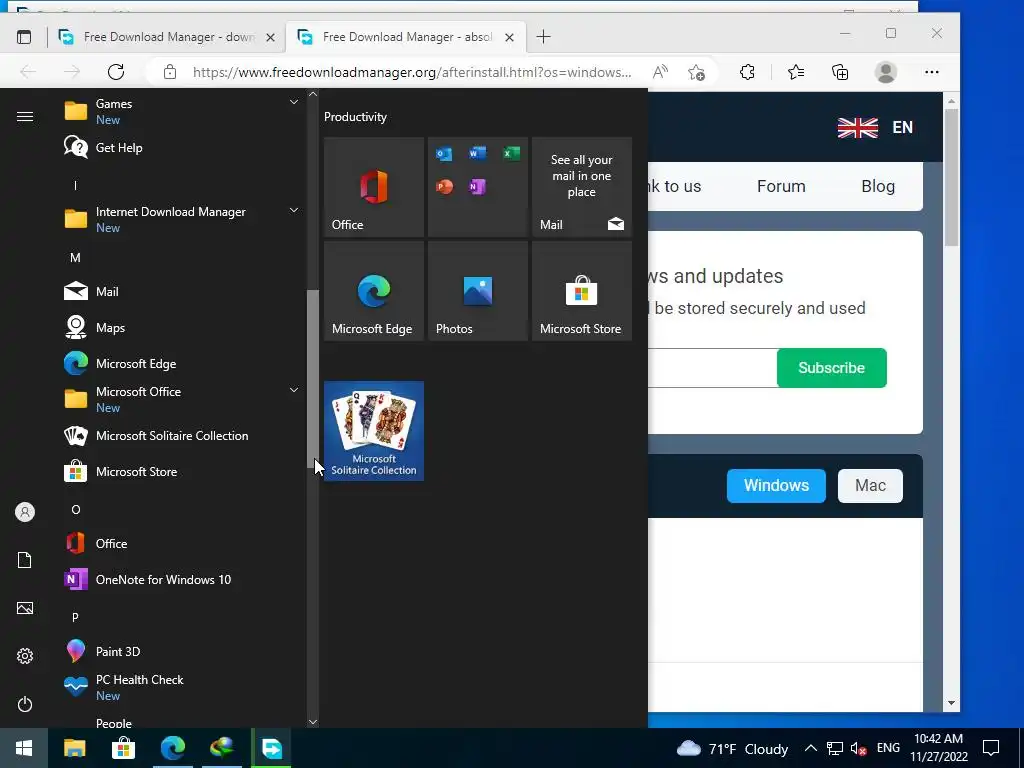Open Free Download Manager taskbar icon
The image size is (1024, 768).
click(x=271, y=748)
